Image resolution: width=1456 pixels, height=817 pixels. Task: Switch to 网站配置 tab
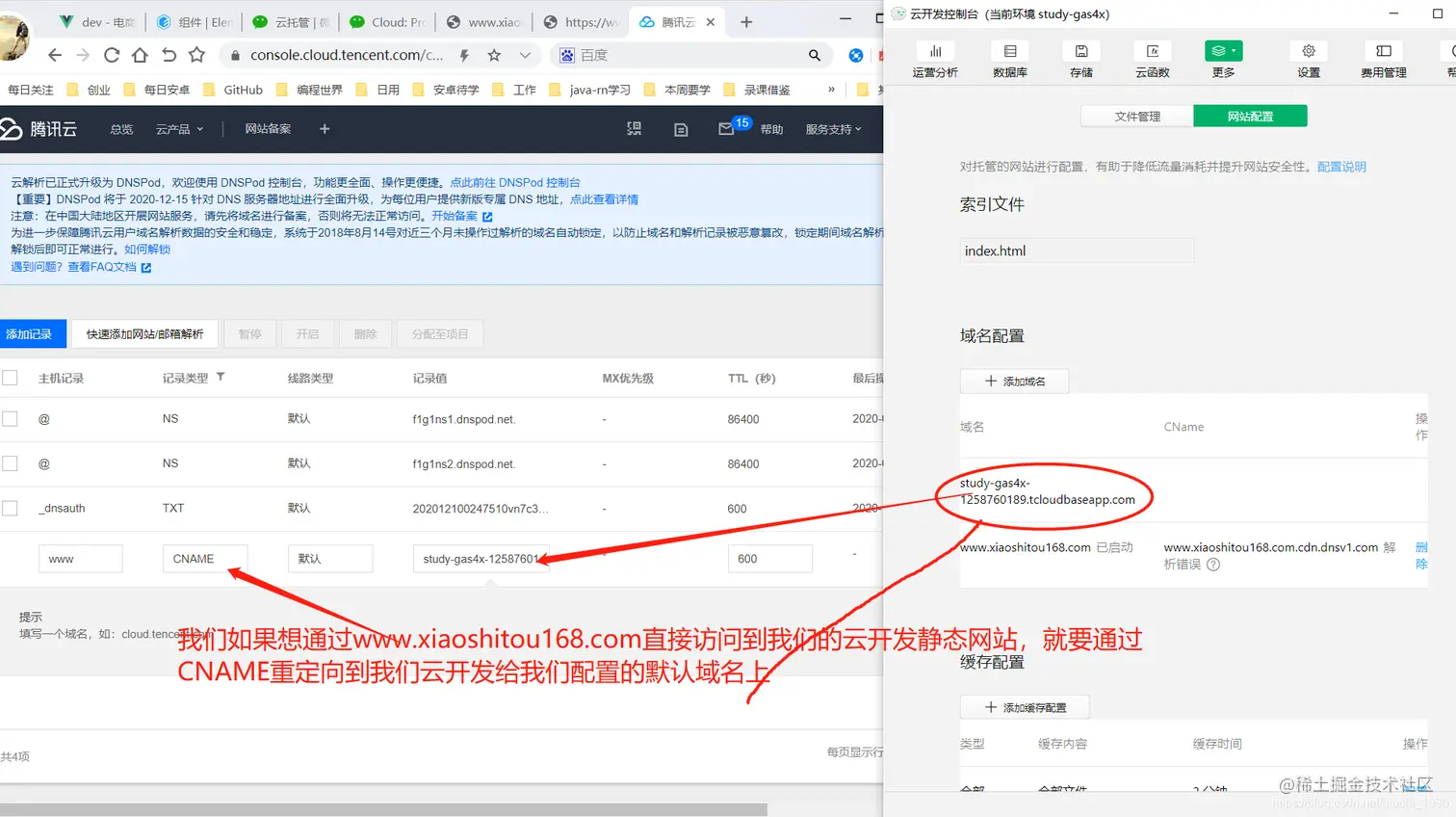coord(1250,117)
